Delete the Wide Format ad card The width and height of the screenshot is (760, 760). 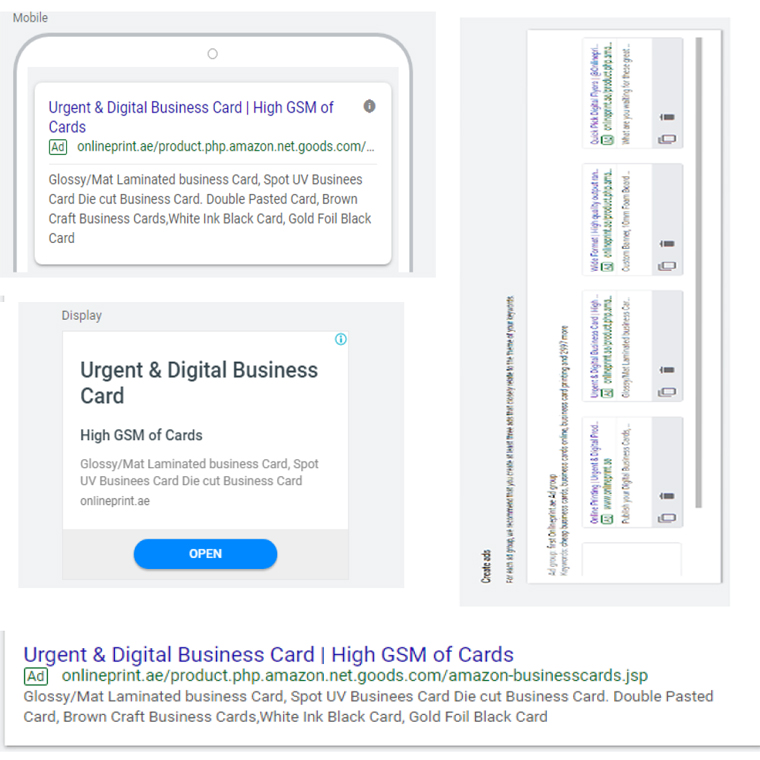[667, 243]
